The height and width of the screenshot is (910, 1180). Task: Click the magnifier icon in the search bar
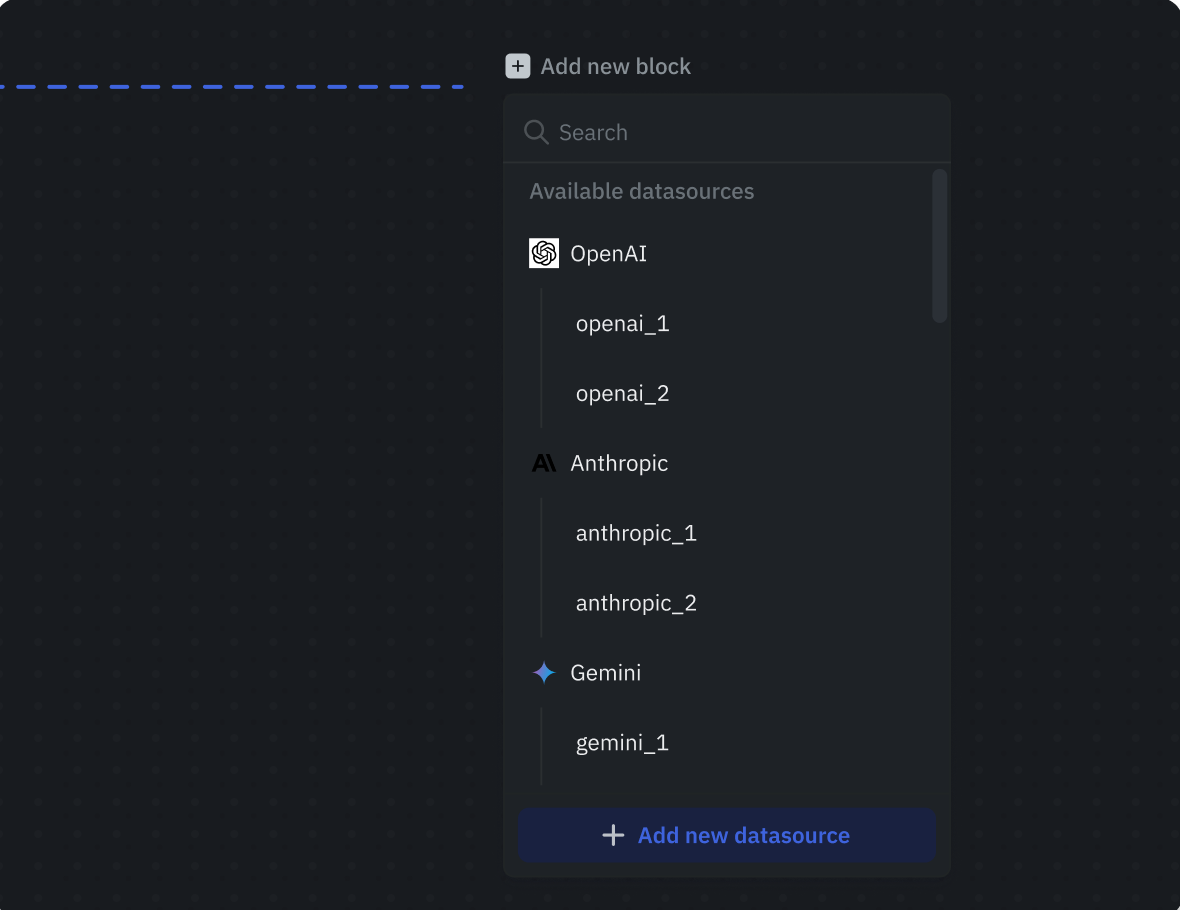point(536,132)
